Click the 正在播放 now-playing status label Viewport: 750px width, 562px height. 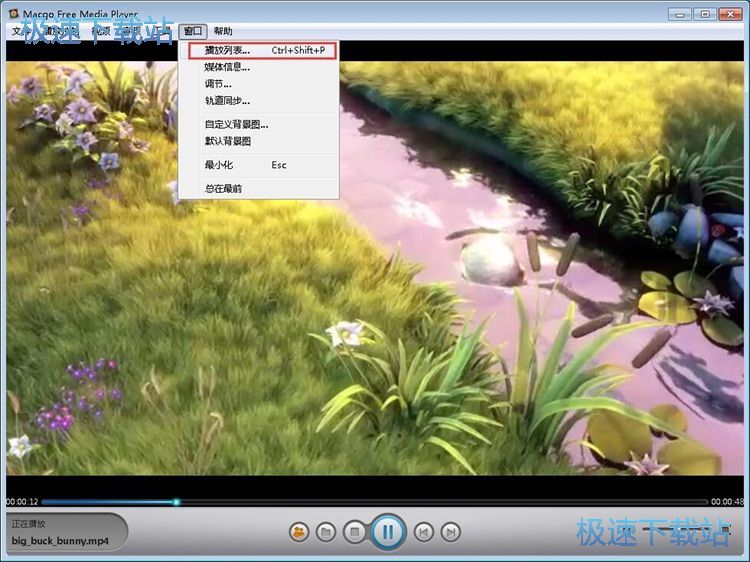29,524
